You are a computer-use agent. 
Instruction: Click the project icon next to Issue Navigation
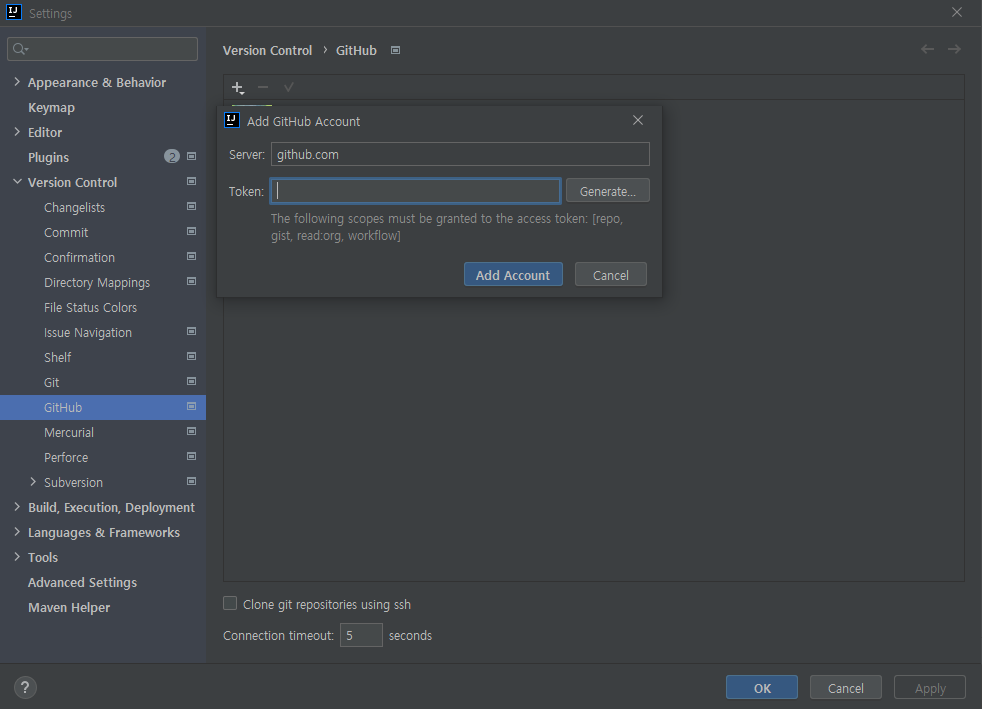pos(192,331)
